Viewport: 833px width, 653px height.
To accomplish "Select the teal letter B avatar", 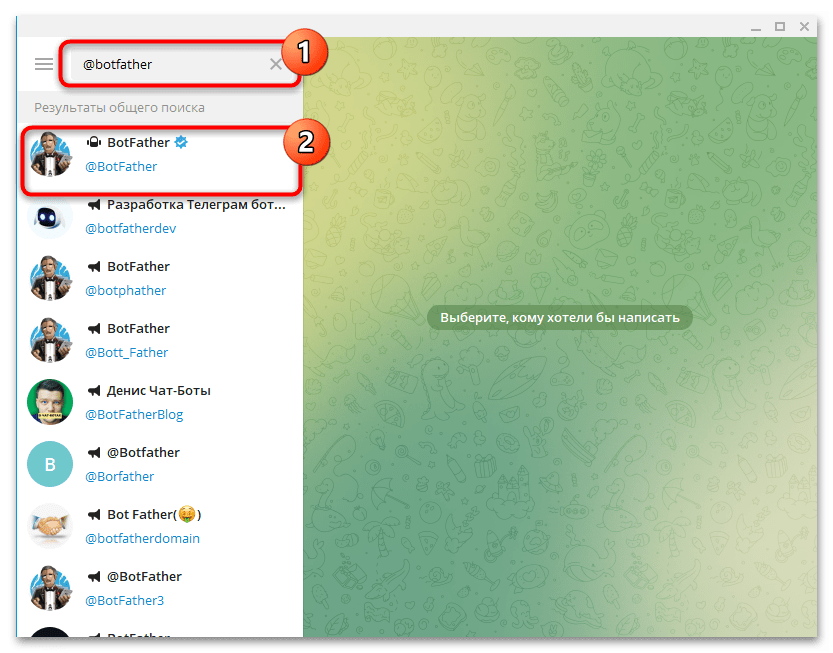I will tap(50, 464).
